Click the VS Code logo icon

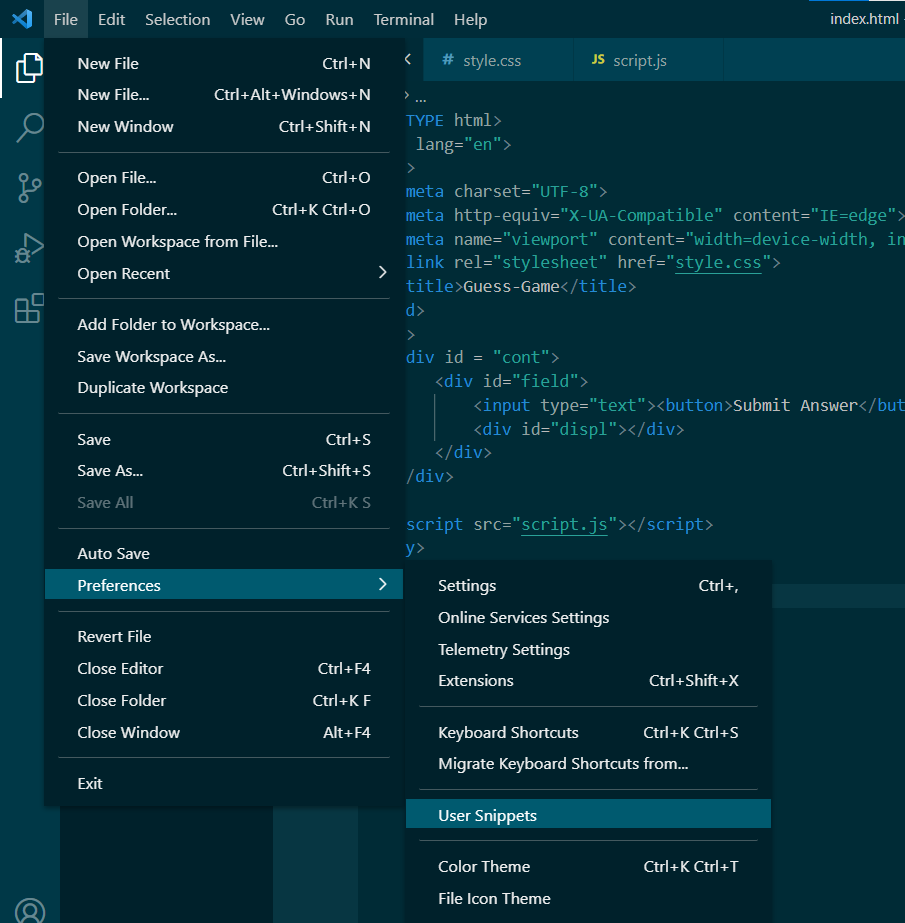pyautogui.click(x=22, y=19)
